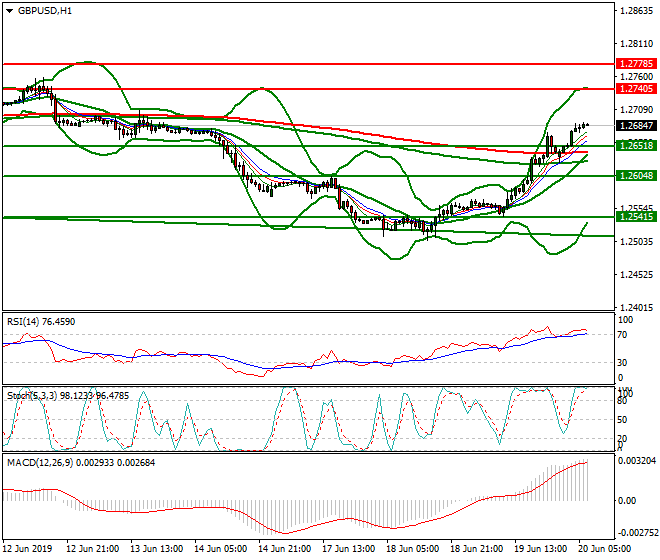Click the black 1.26847 current price tag
This screenshot has height=560, width=660.
coord(635,126)
